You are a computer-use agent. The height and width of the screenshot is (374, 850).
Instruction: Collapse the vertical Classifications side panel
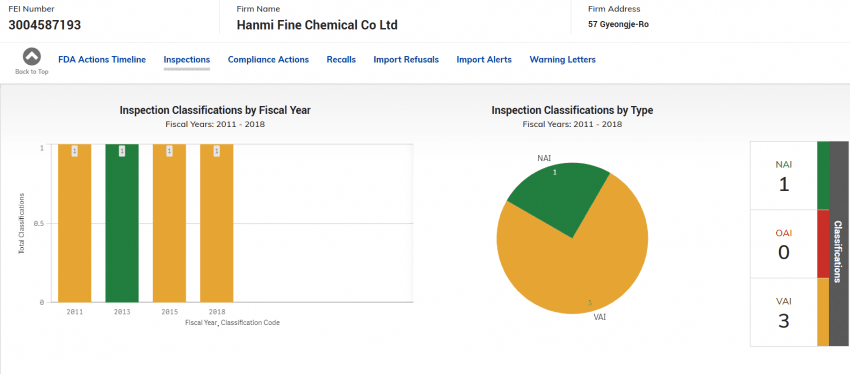coord(839,244)
